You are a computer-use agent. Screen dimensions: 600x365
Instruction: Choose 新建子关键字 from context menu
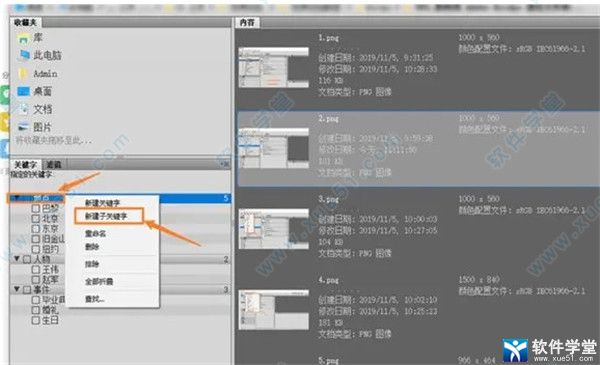tap(106, 216)
